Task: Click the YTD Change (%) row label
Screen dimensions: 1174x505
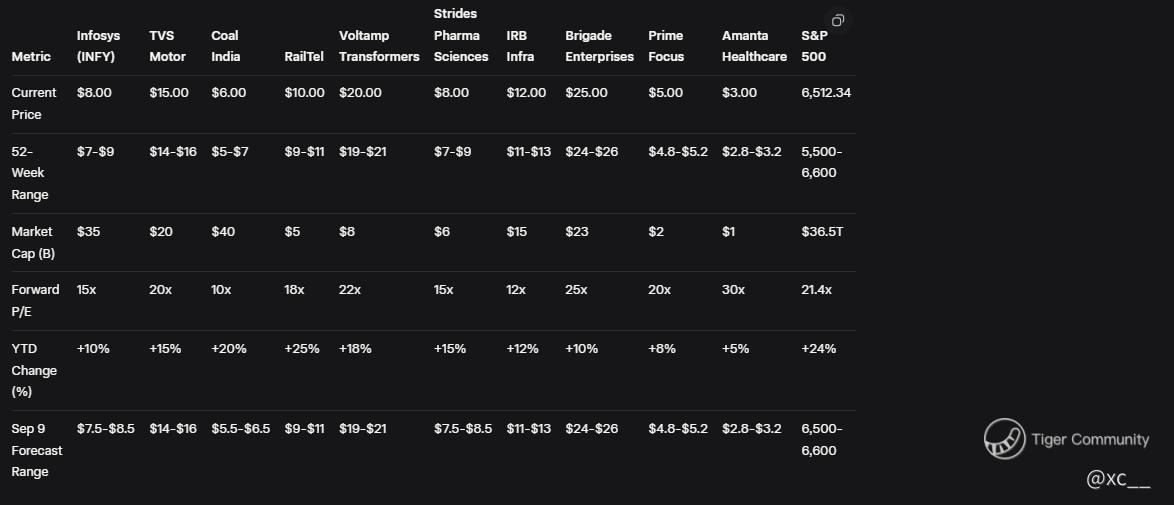Action: click(x=34, y=370)
